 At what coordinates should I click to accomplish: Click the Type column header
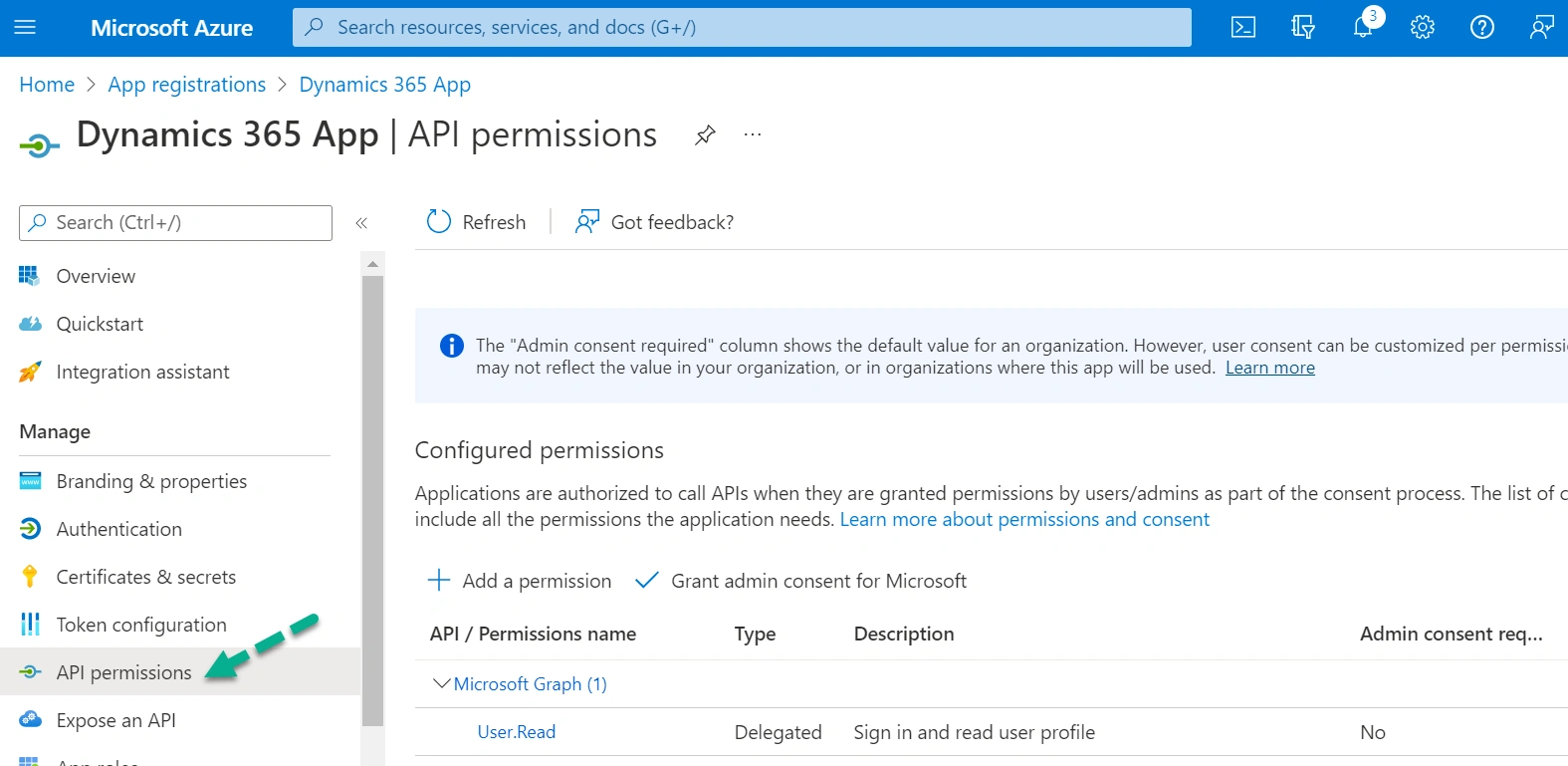click(756, 634)
